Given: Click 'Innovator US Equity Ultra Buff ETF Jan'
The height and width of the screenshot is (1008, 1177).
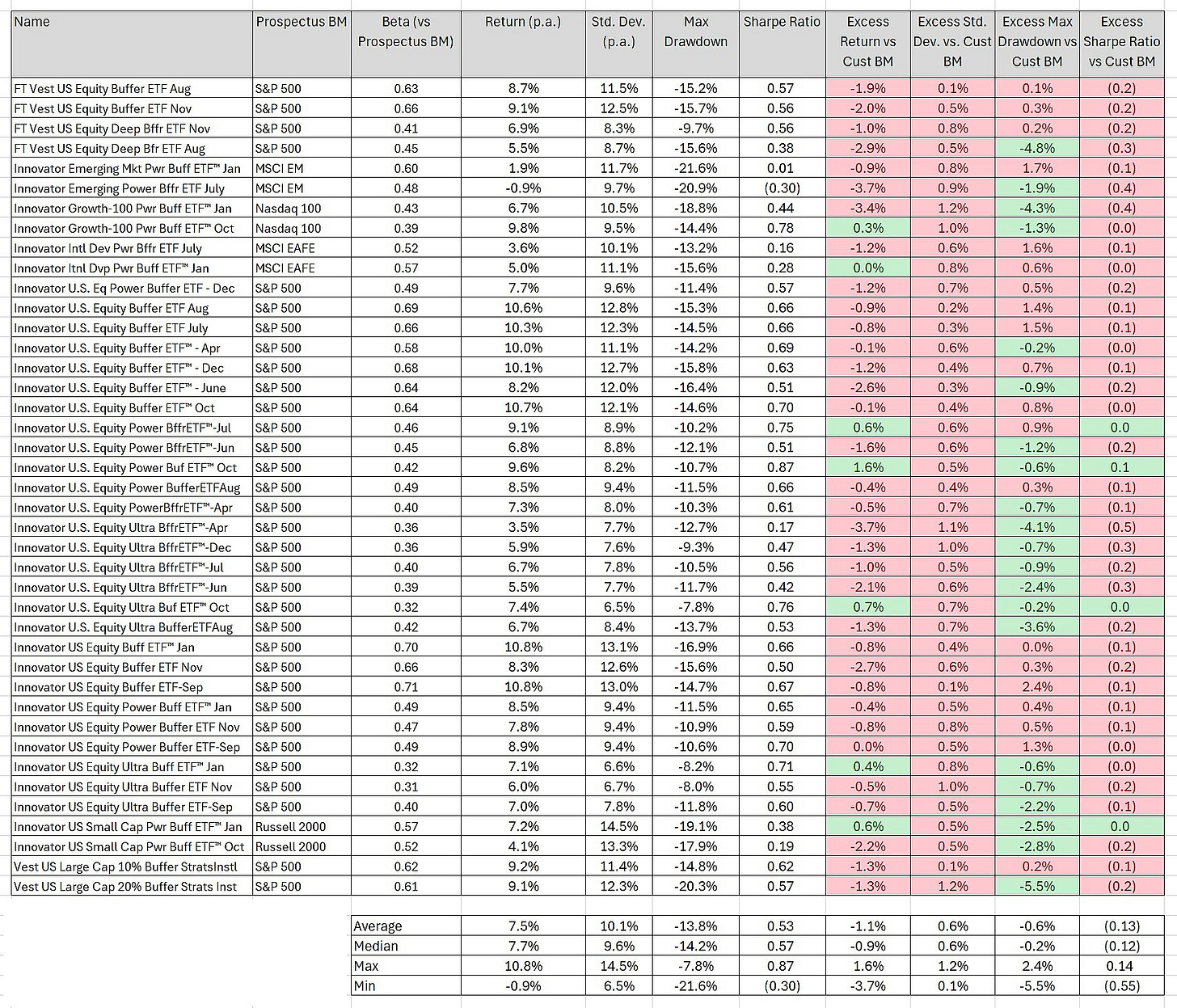Looking at the screenshot, I should 132,766.
